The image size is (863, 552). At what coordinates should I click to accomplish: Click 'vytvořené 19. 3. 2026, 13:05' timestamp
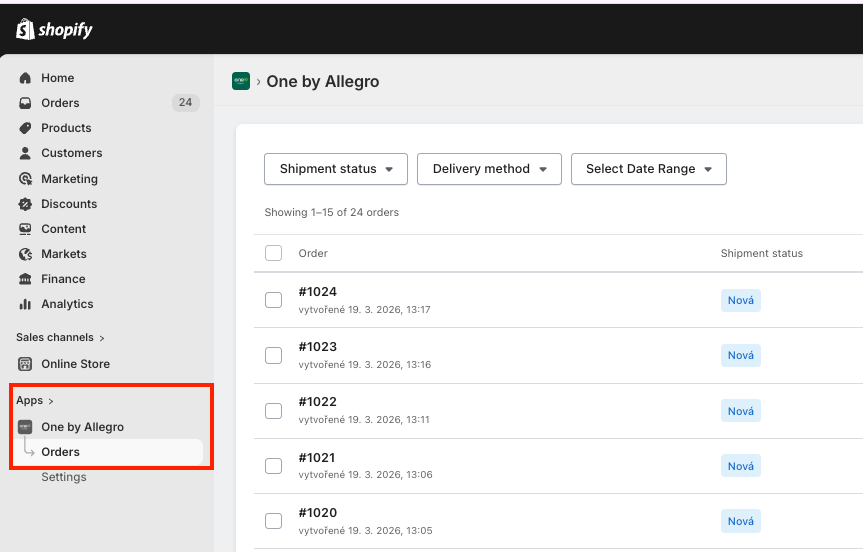365,531
